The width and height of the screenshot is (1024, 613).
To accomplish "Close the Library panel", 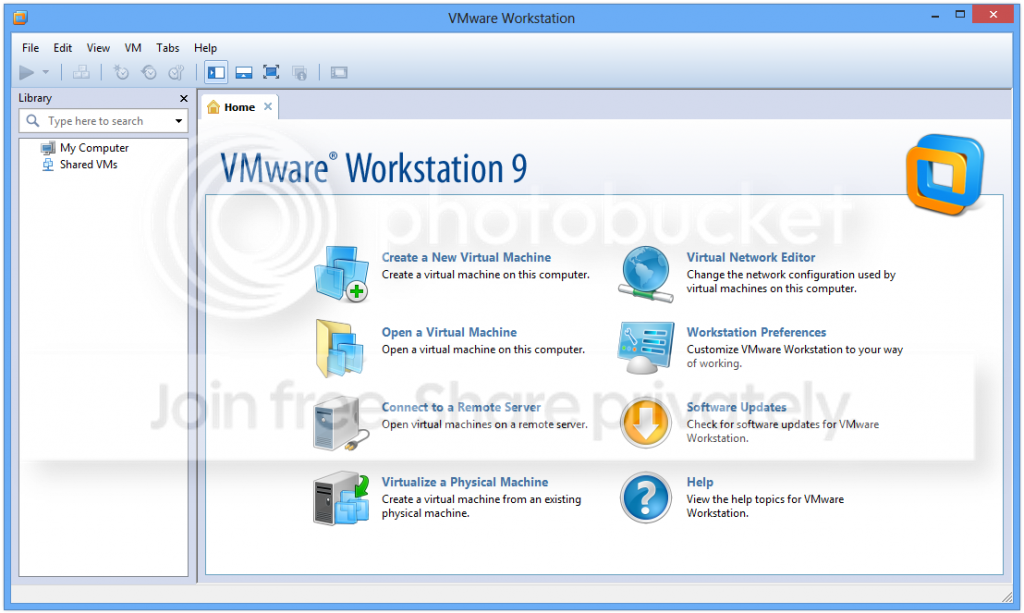I will point(184,99).
